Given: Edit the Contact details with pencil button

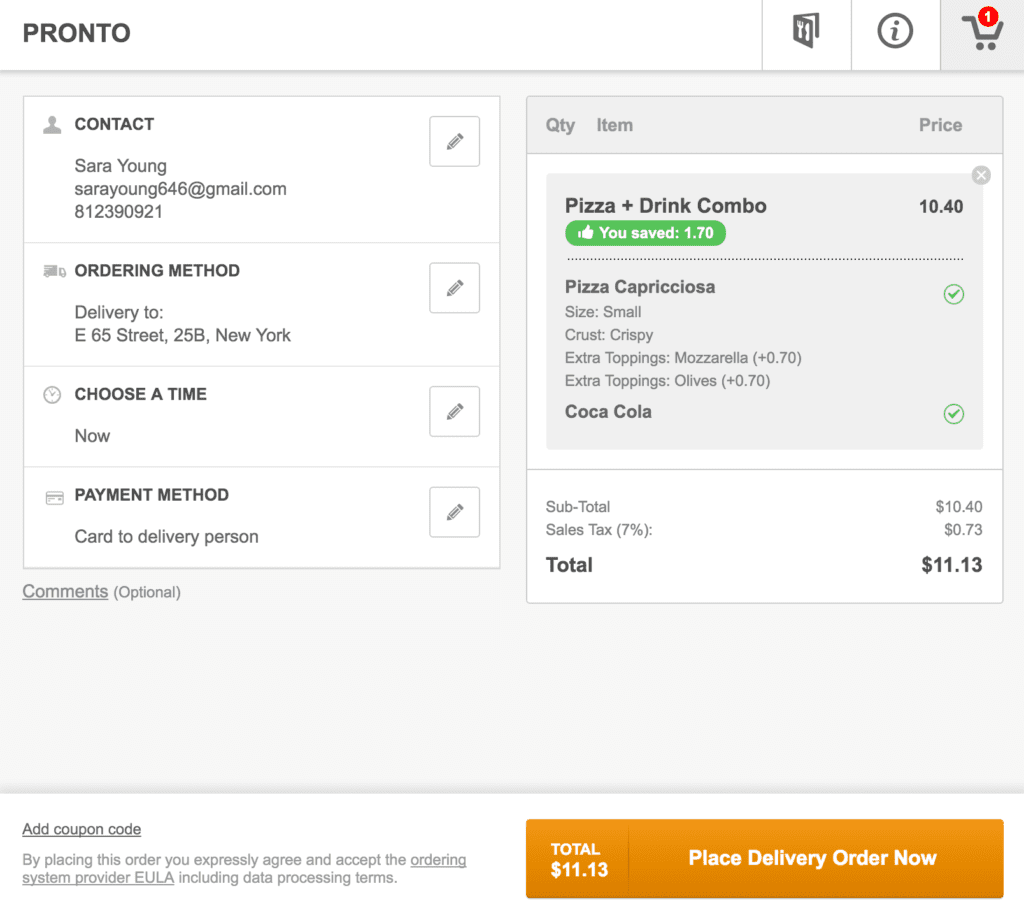Looking at the screenshot, I should pyautogui.click(x=455, y=141).
